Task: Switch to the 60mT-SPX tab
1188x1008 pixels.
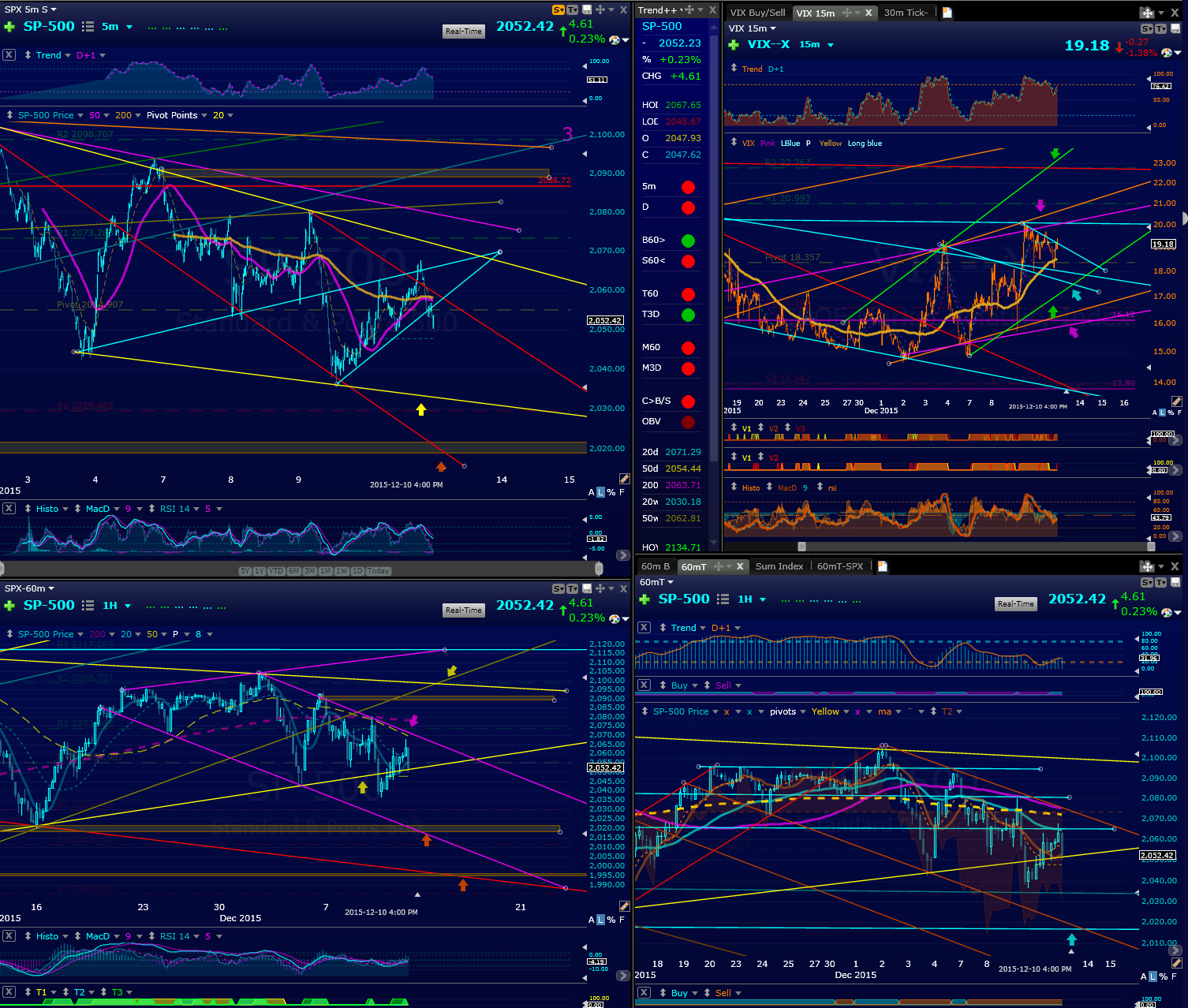Action: point(840,566)
